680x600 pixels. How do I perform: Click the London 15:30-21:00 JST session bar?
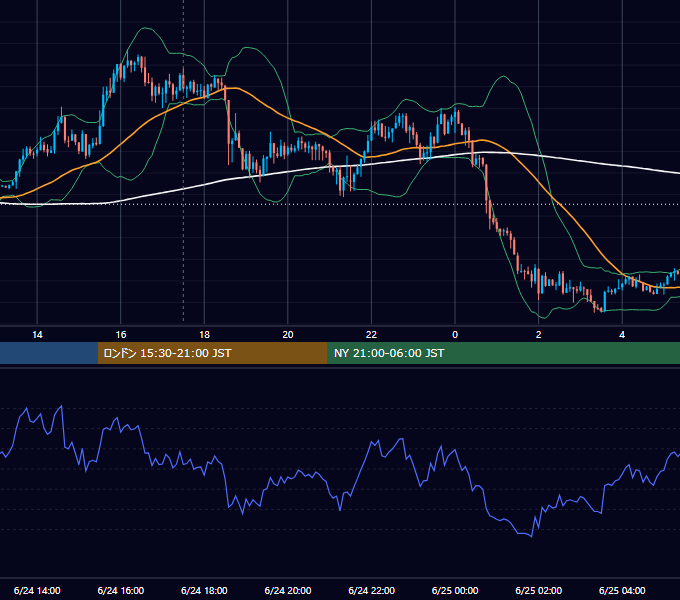coord(212,353)
